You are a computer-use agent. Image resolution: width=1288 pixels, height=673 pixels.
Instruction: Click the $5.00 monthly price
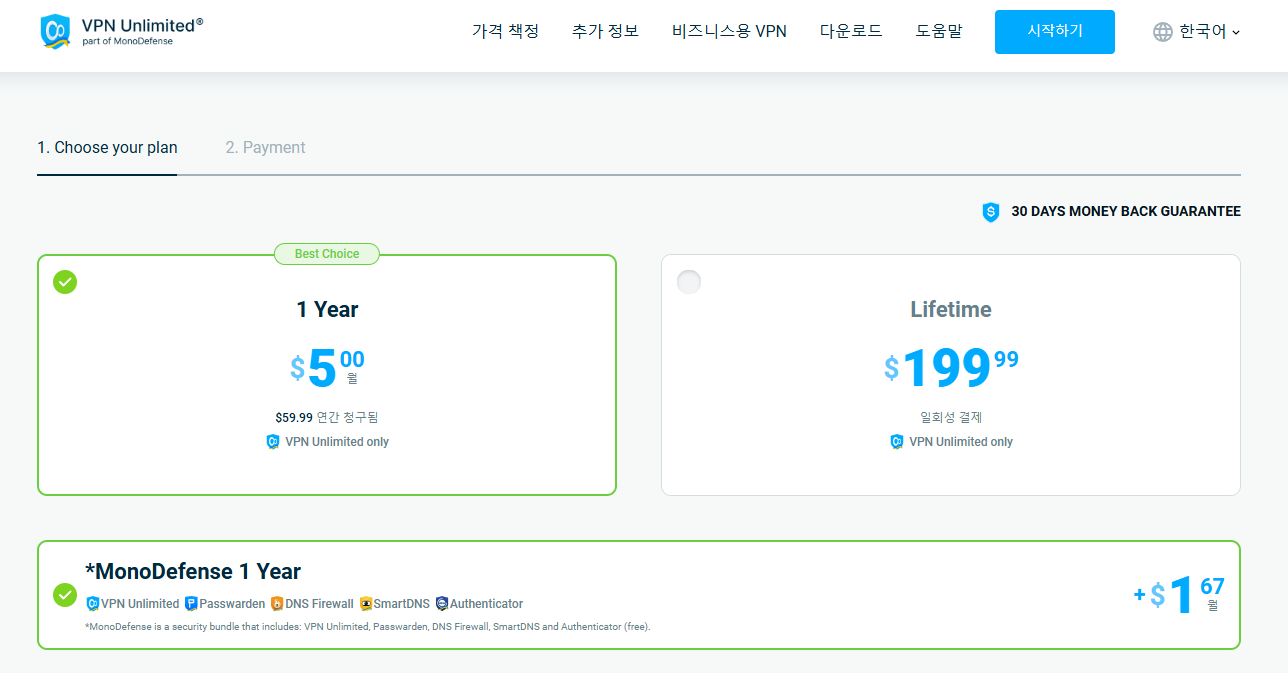point(327,368)
